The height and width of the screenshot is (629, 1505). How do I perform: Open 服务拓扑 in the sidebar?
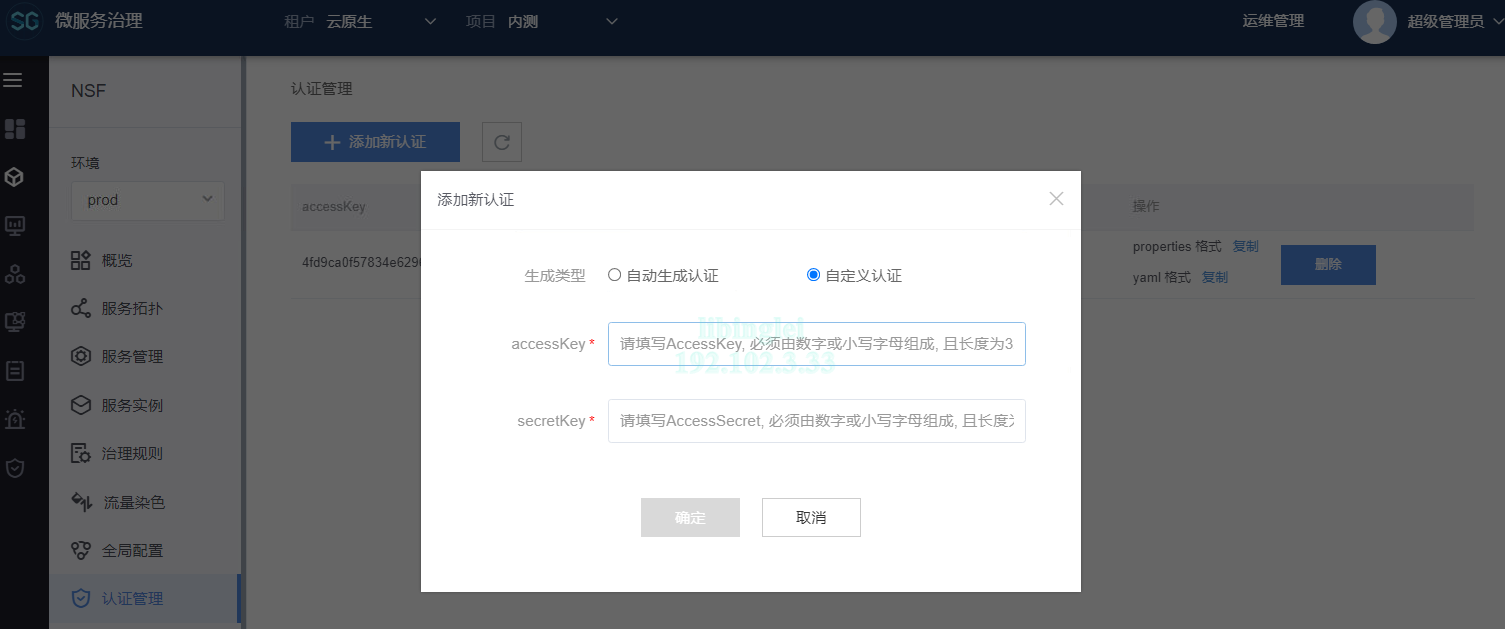point(131,309)
